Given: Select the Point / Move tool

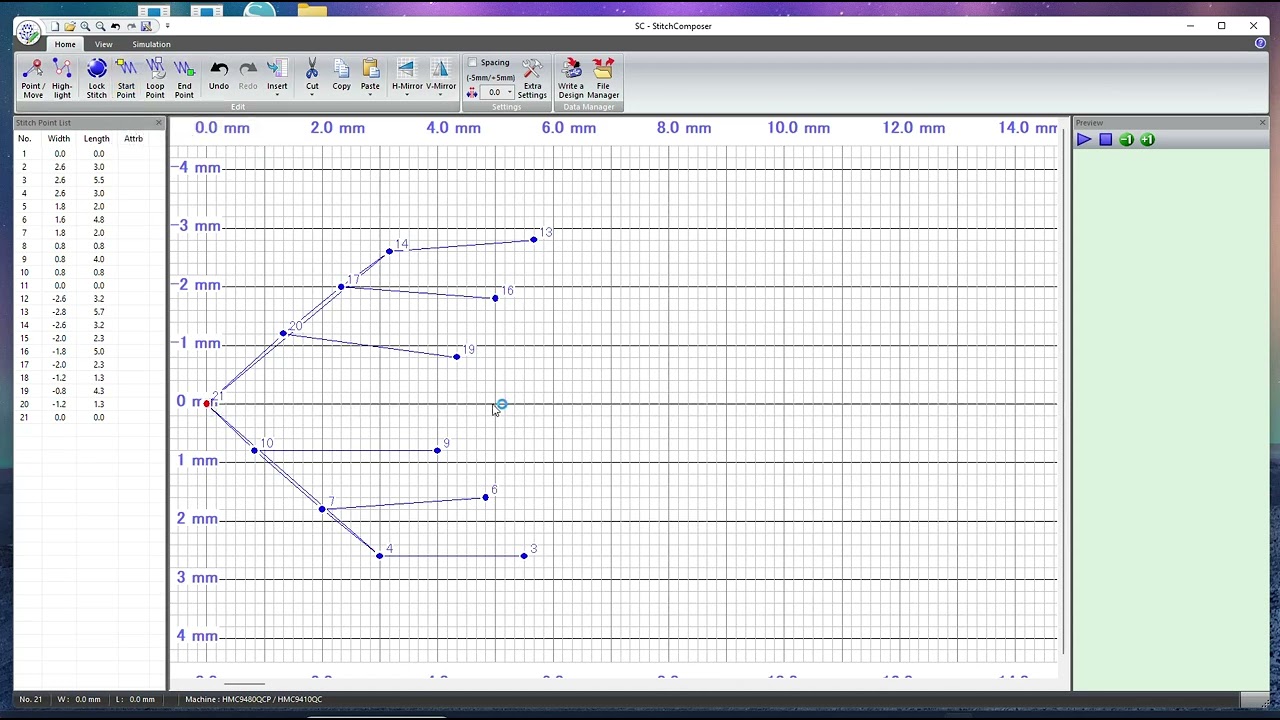Looking at the screenshot, I should point(33,78).
